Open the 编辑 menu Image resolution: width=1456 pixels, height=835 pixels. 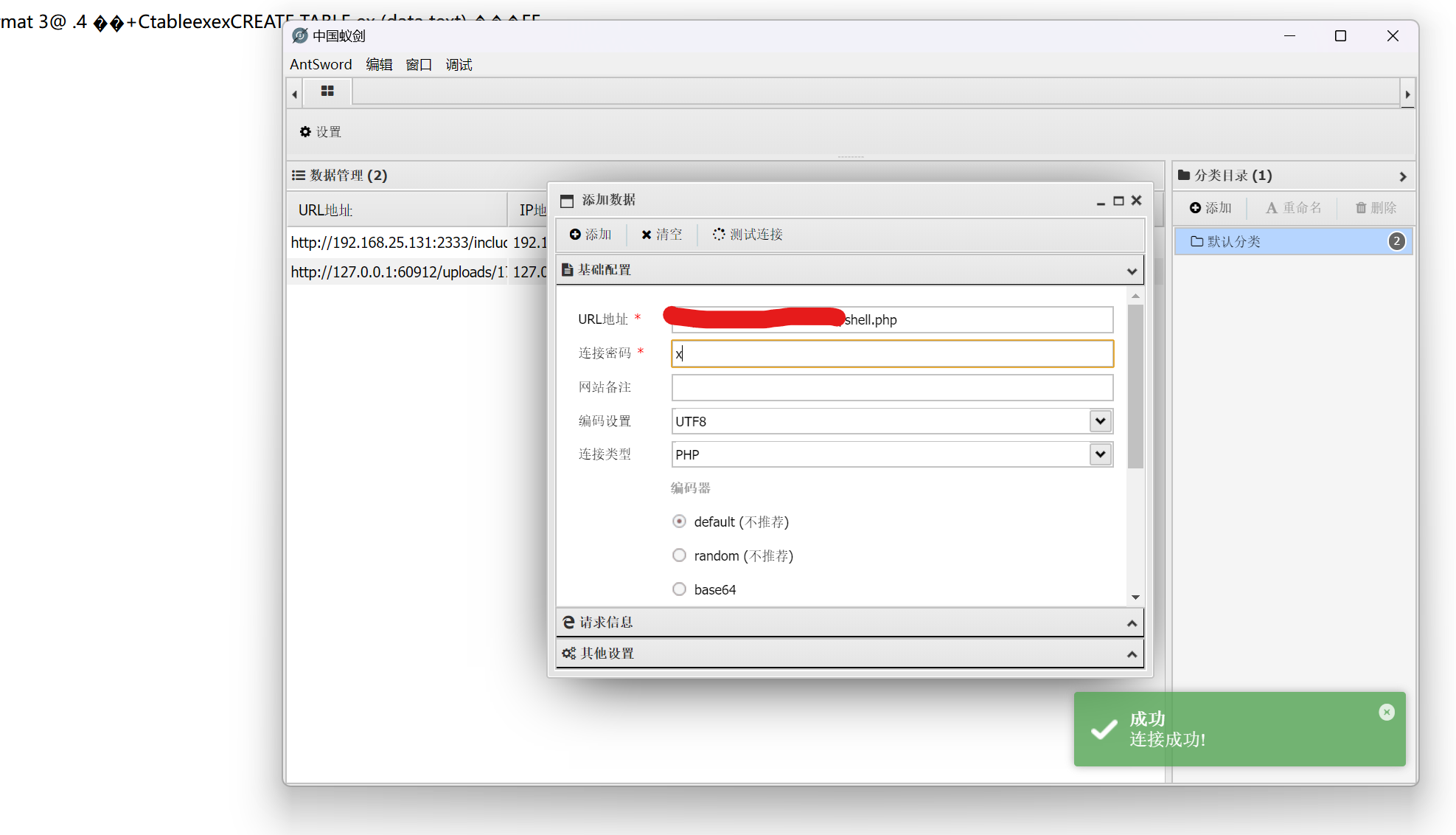(379, 65)
